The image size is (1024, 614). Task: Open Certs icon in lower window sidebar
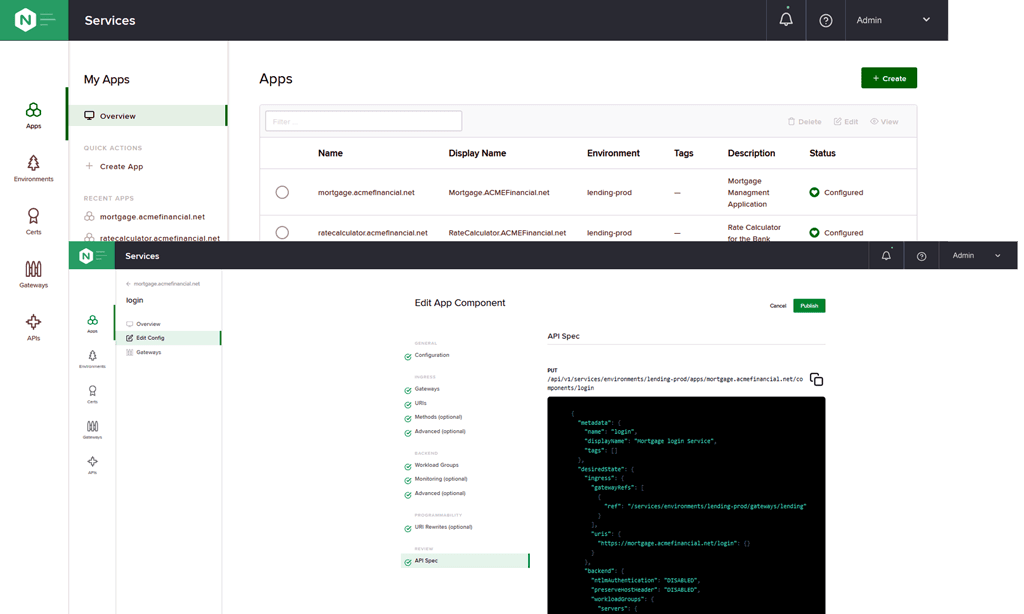coord(92,394)
